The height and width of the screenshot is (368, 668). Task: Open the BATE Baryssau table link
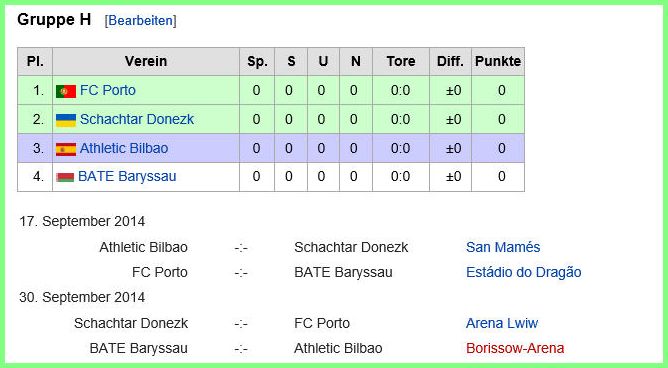[x=127, y=176]
